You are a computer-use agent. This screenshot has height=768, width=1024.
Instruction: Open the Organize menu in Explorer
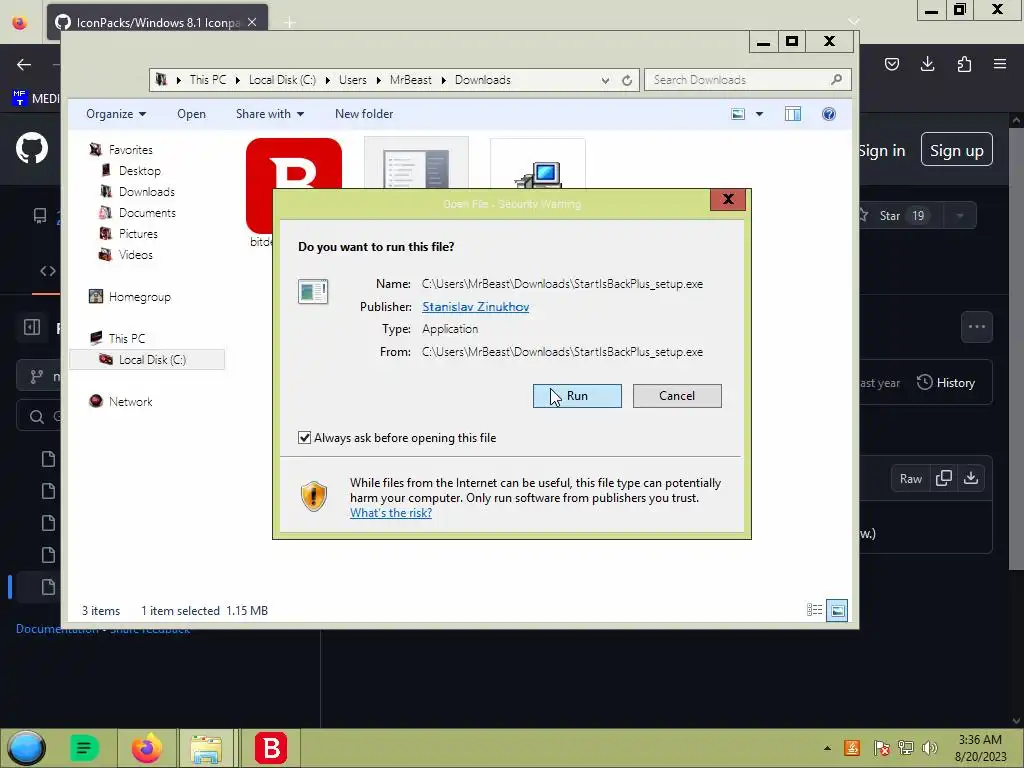116,114
